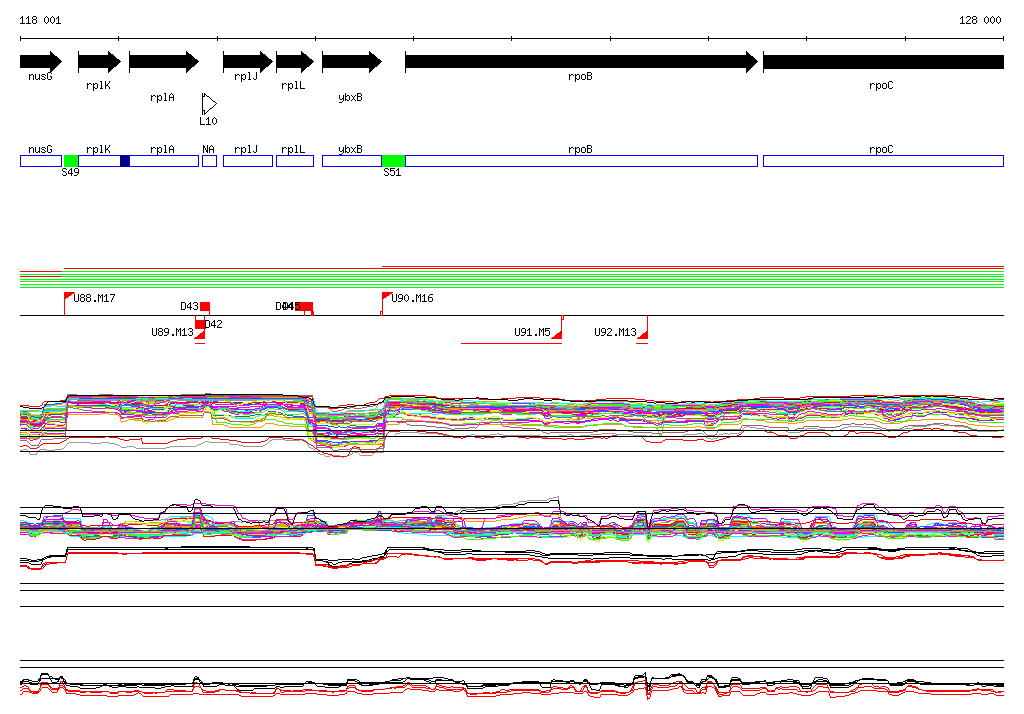Click the 118 001 start coordinate label
The height and width of the screenshot is (714, 1024).
pyautogui.click(x=40, y=20)
